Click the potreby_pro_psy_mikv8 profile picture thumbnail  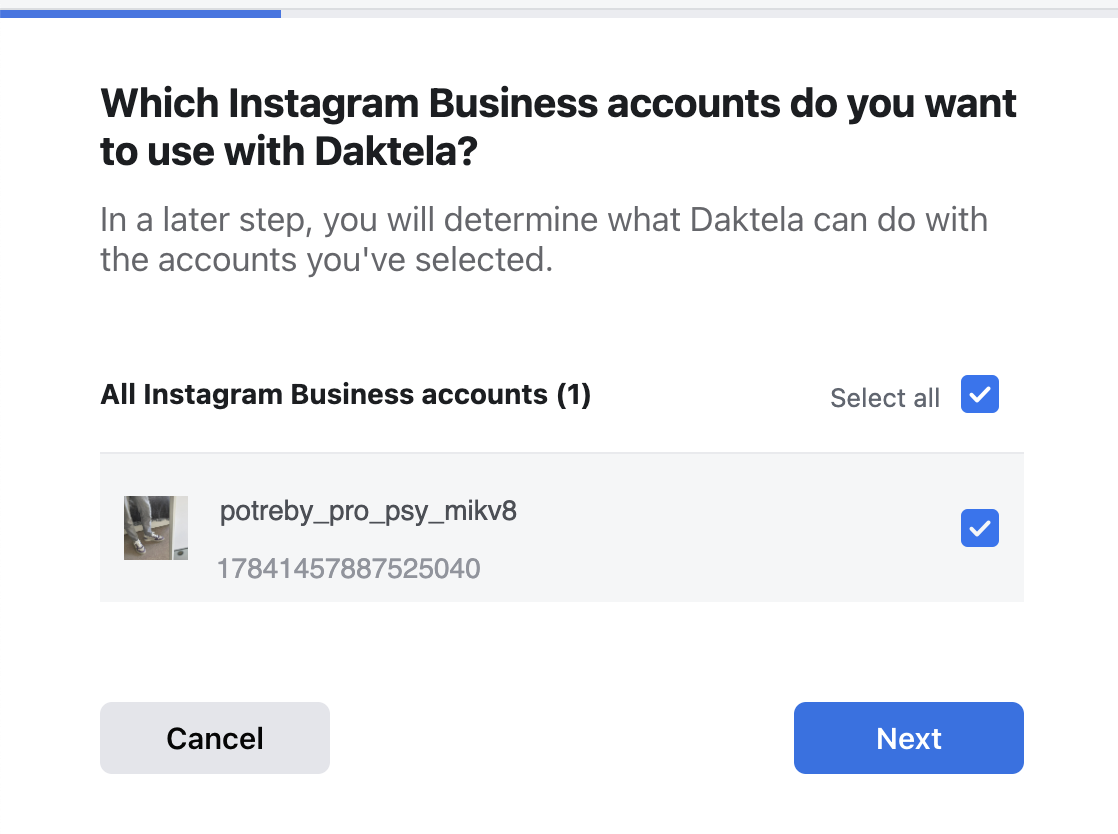point(155,527)
